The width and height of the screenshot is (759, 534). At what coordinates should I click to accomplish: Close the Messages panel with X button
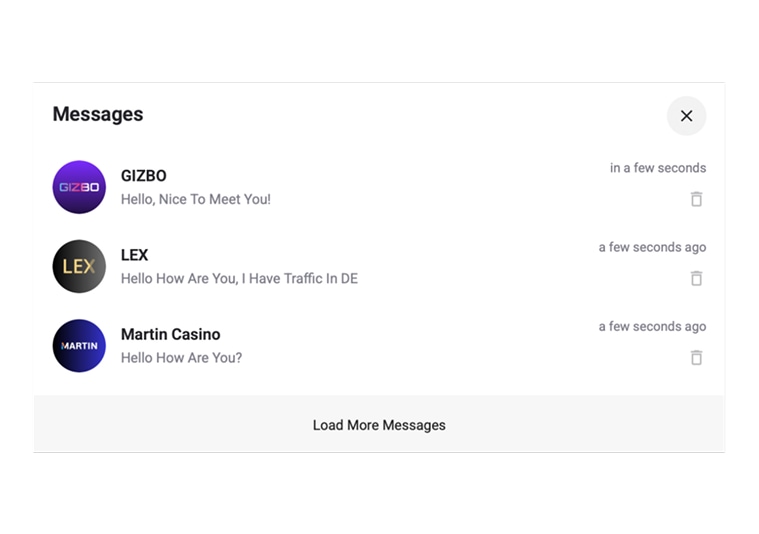(x=686, y=116)
